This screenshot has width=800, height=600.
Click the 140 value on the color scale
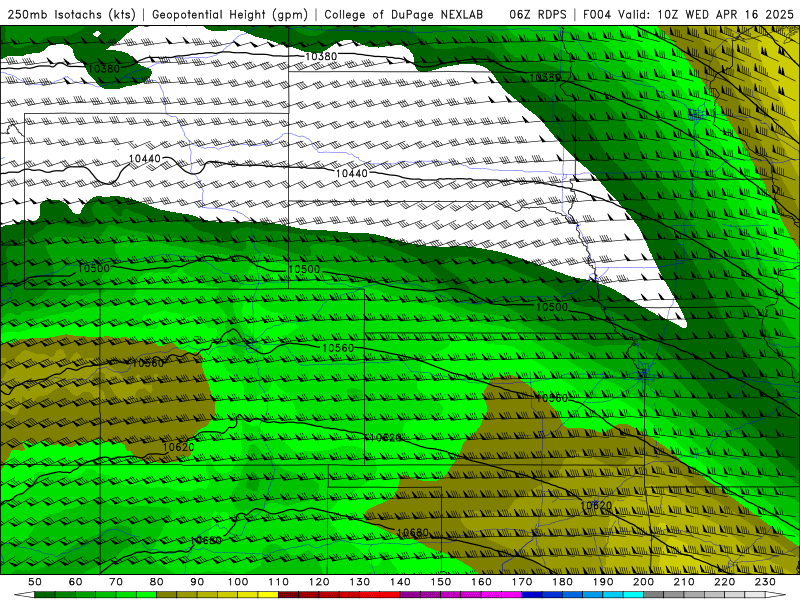pyautogui.click(x=401, y=582)
